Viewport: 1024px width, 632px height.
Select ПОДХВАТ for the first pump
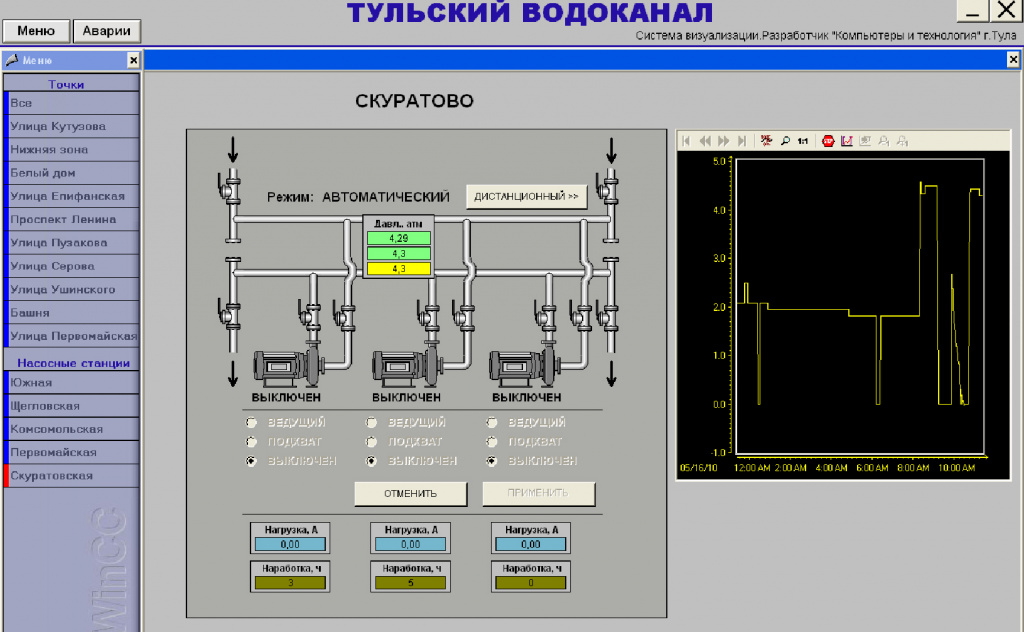pos(251,442)
